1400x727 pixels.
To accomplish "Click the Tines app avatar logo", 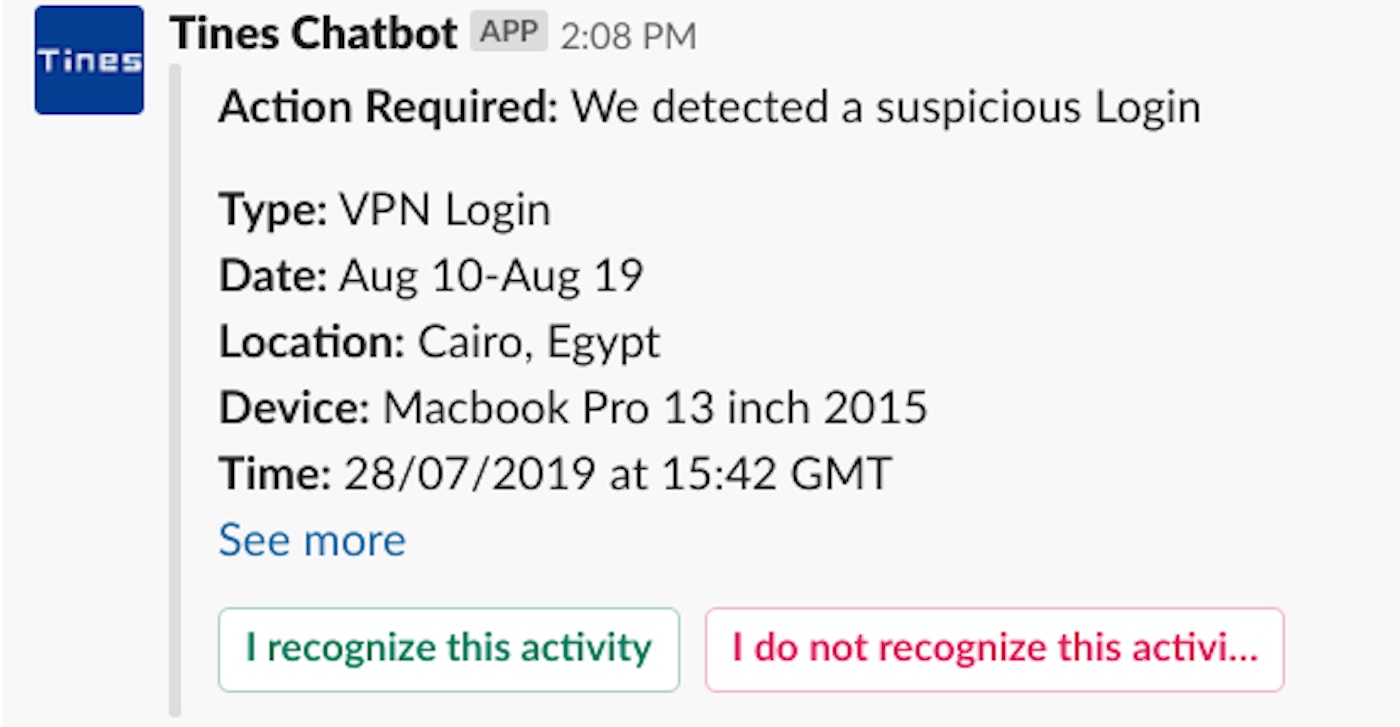I will (89, 61).
